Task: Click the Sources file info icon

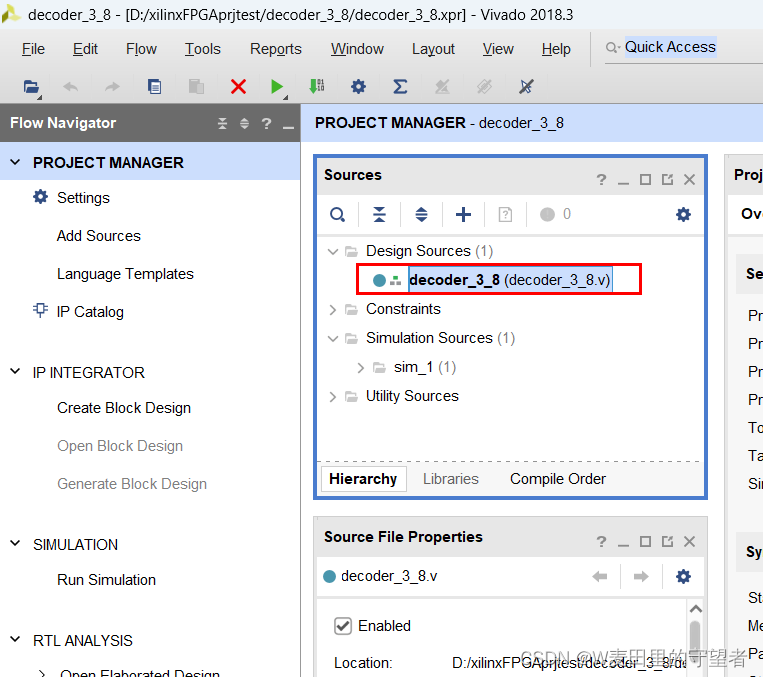Action: click(506, 215)
